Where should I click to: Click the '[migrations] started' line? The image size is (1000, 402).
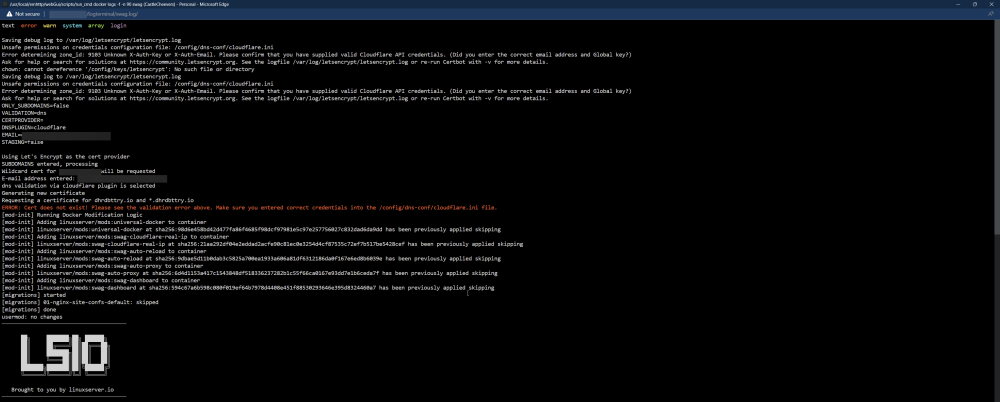tap(33, 295)
